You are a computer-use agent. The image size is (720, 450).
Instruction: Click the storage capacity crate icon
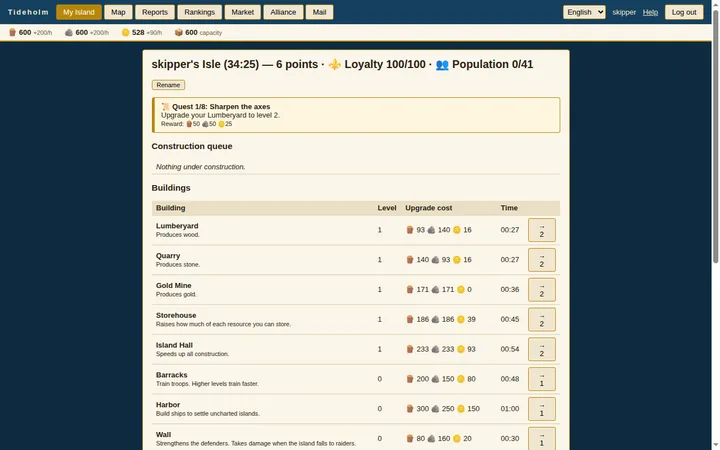pos(179,33)
